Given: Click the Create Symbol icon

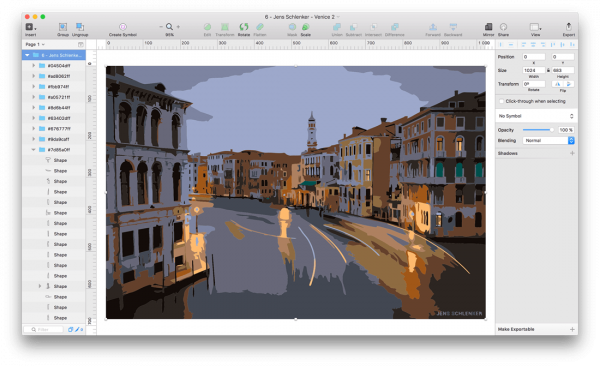Looking at the screenshot, I should [123, 27].
